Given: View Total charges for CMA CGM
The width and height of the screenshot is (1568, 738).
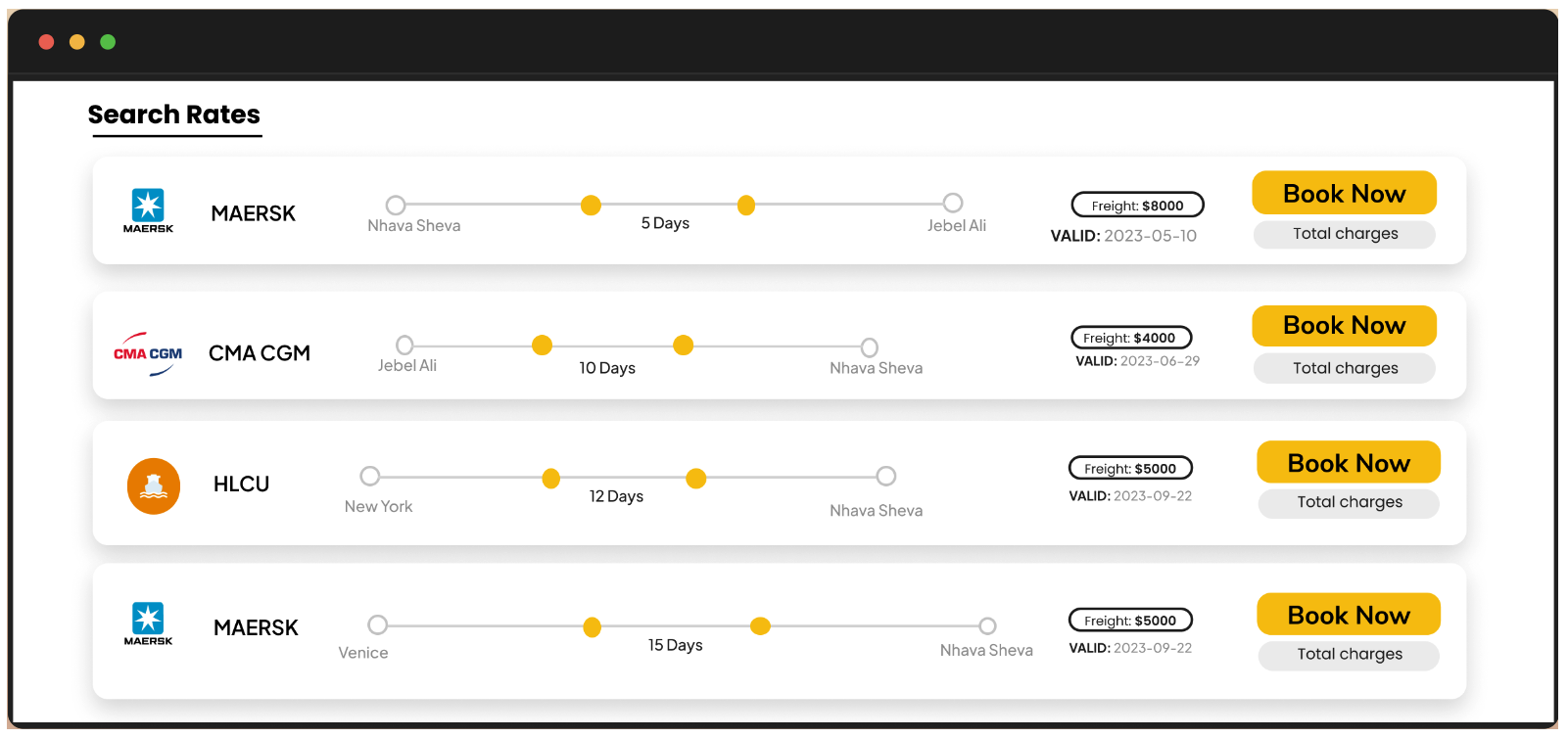Looking at the screenshot, I should pyautogui.click(x=1344, y=368).
